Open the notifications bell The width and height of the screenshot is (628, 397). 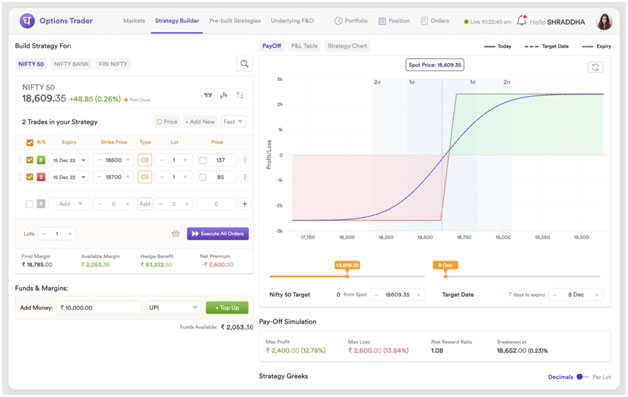(x=521, y=20)
